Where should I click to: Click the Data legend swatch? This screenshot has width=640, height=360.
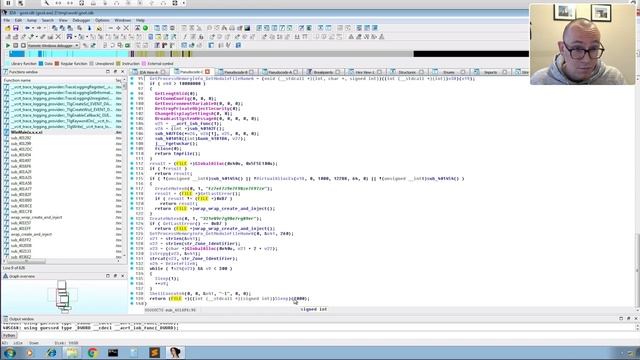point(40,64)
